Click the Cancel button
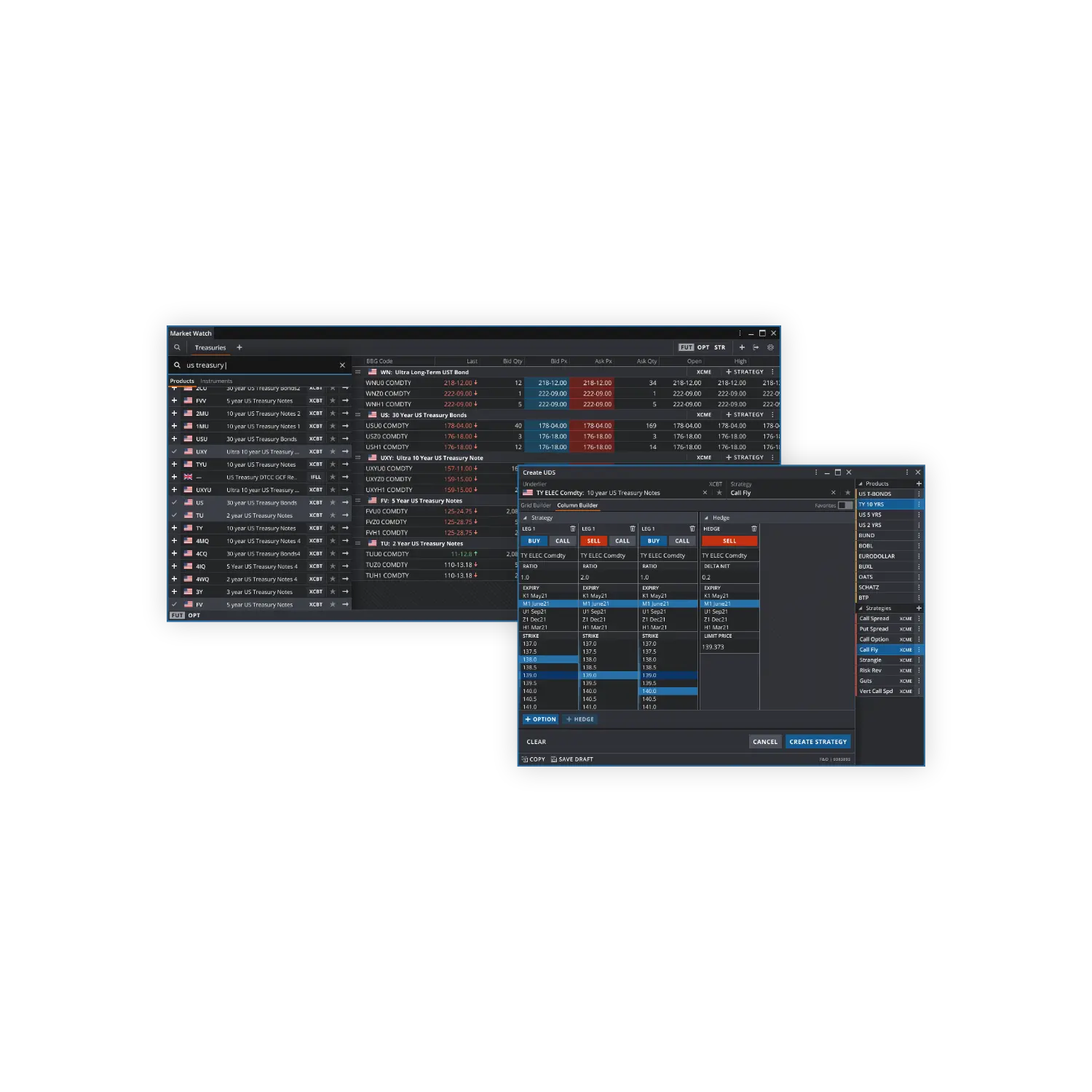 tap(764, 742)
